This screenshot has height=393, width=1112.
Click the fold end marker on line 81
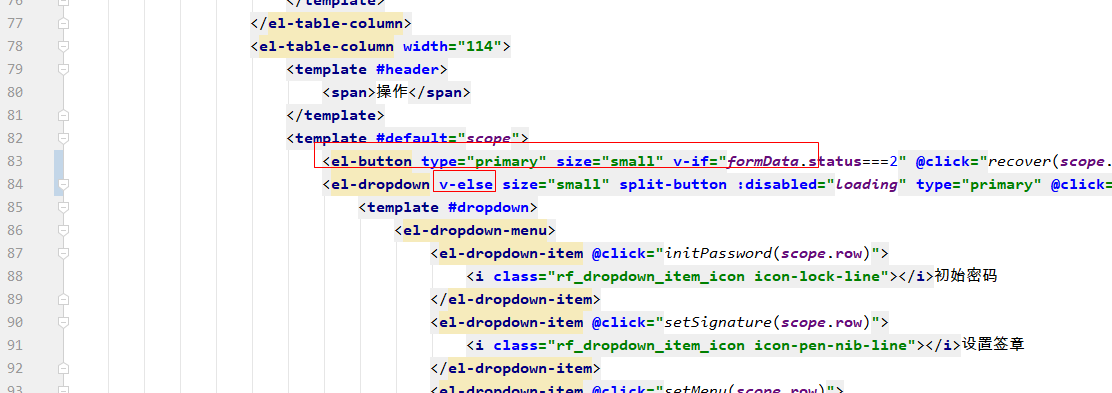[x=64, y=115]
